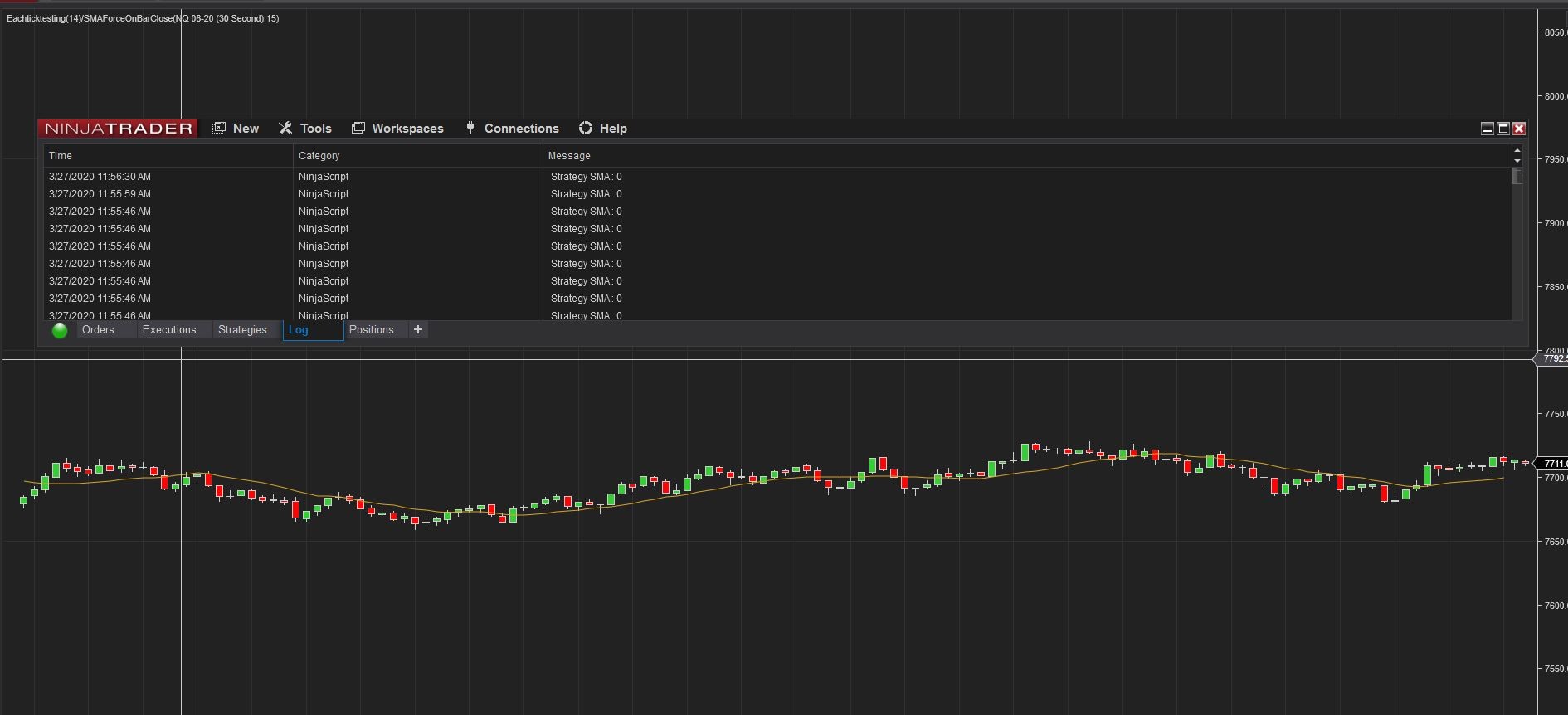Sort the log by the Time column header

pyautogui.click(x=168, y=156)
